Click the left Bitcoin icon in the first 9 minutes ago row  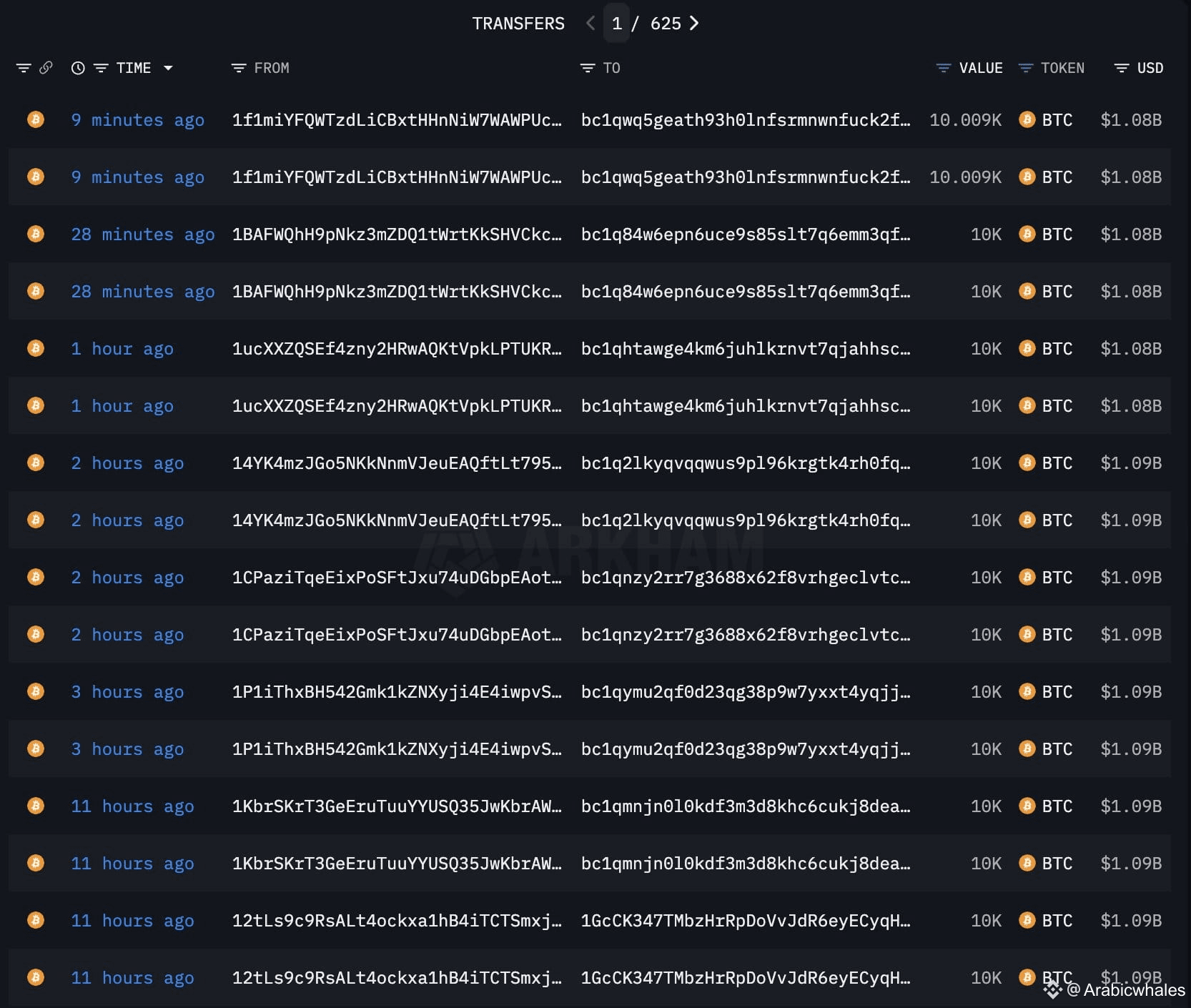tap(36, 119)
